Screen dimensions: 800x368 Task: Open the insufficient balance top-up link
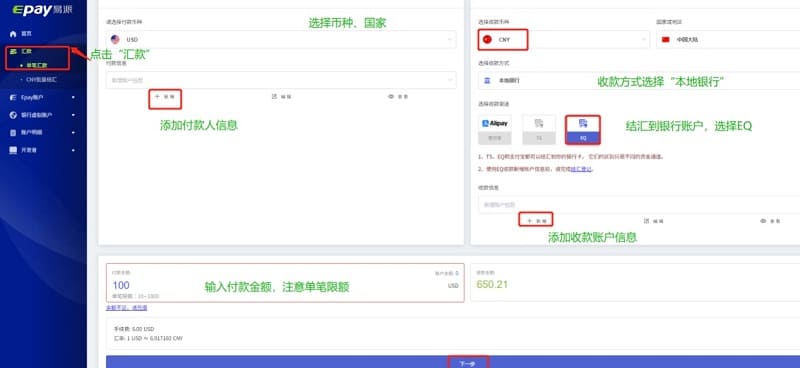pyautogui.click(x=127, y=308)
